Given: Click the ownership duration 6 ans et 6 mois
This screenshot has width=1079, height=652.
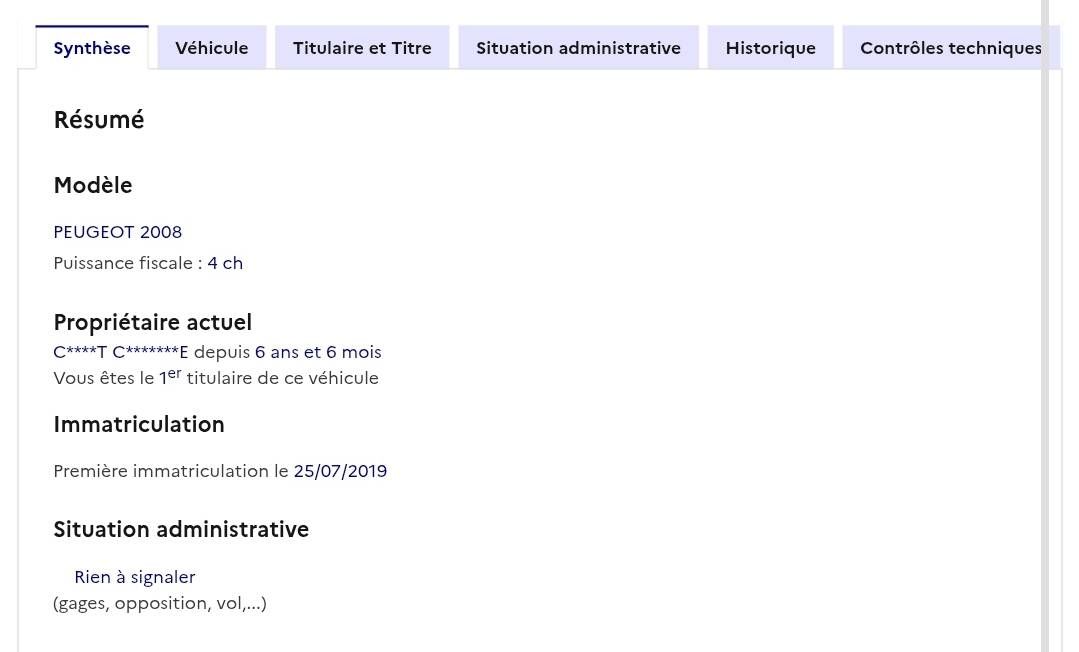Looking at the screenshot, I should coord(318,352).
